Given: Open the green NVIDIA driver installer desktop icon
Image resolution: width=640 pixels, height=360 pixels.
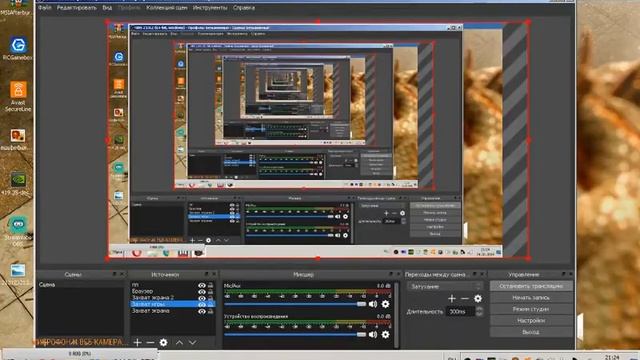Looking at the screenshot, I should coord(18,184).
